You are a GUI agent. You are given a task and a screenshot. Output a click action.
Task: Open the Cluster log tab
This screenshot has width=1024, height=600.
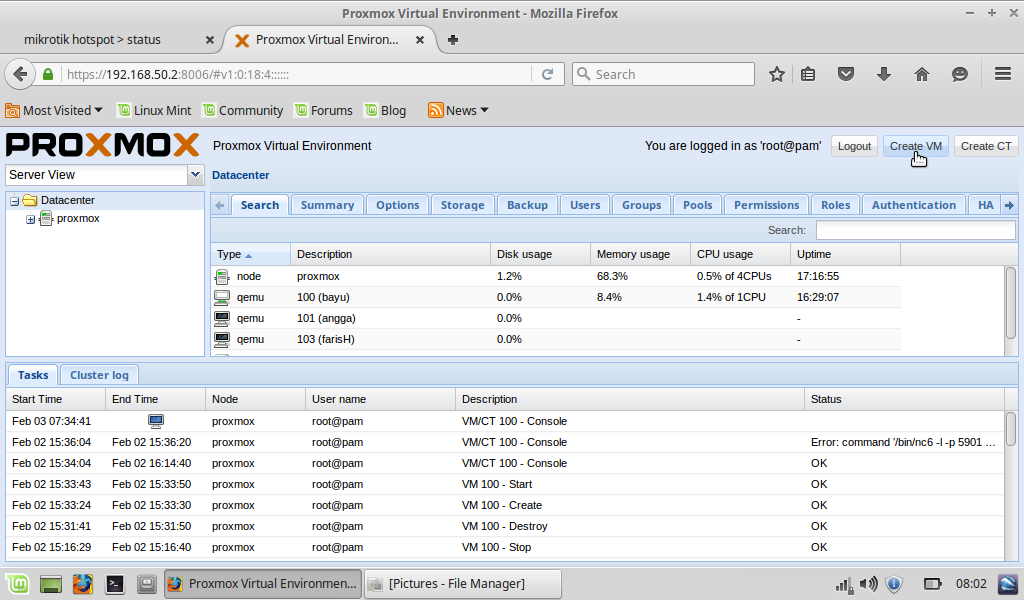[99, 375]
